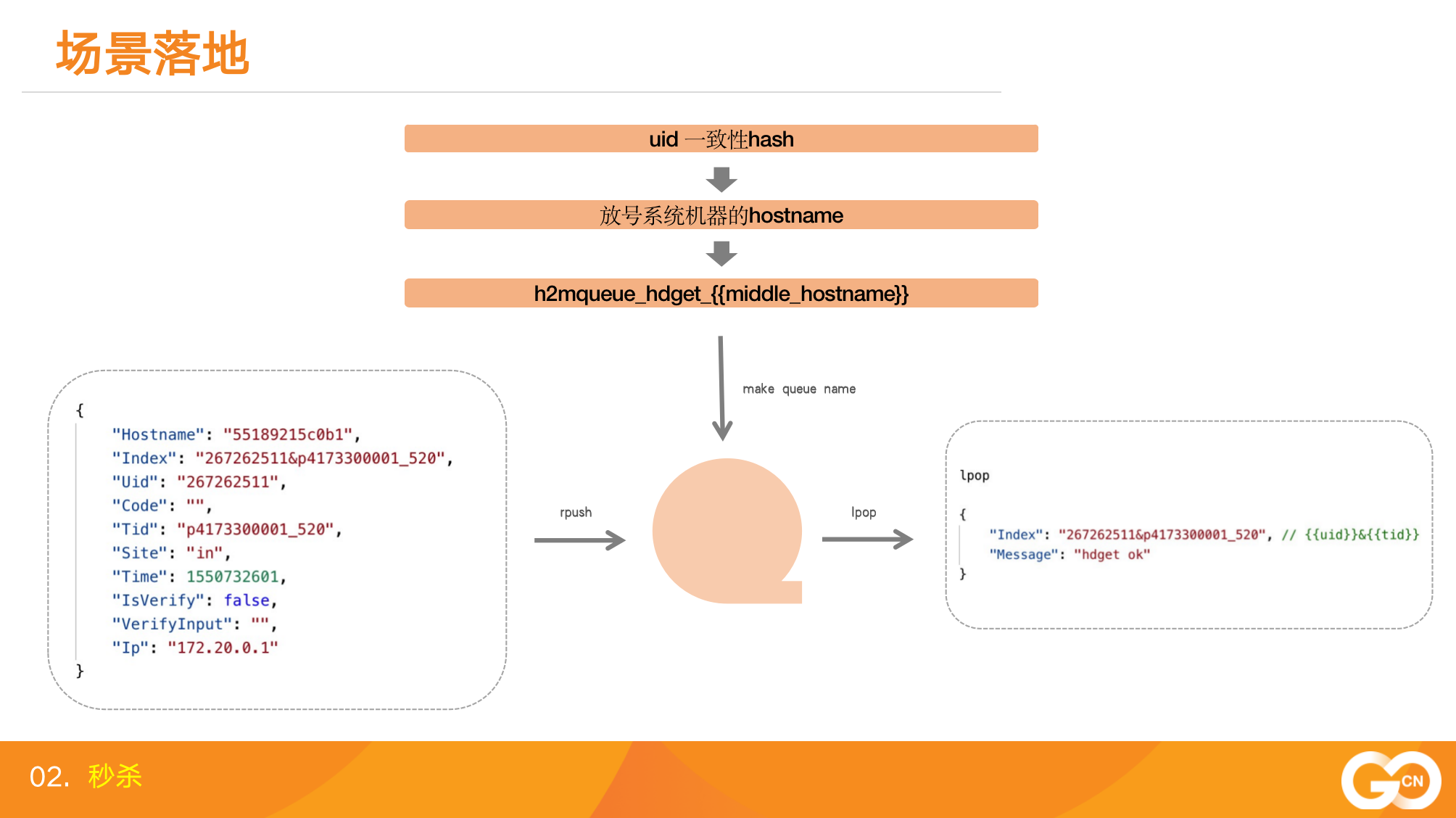Click the '02.' section number in the footer

click(x=49, y=777)
